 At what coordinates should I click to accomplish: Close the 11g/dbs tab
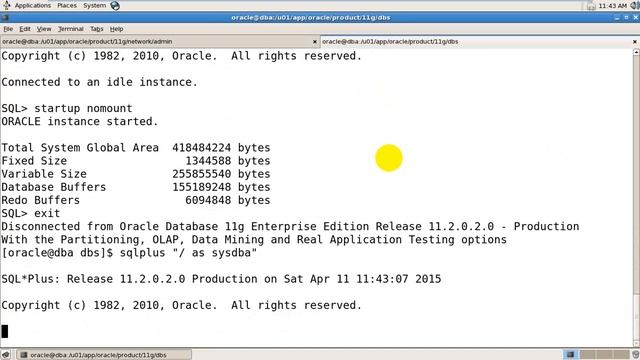coord(635,42)
